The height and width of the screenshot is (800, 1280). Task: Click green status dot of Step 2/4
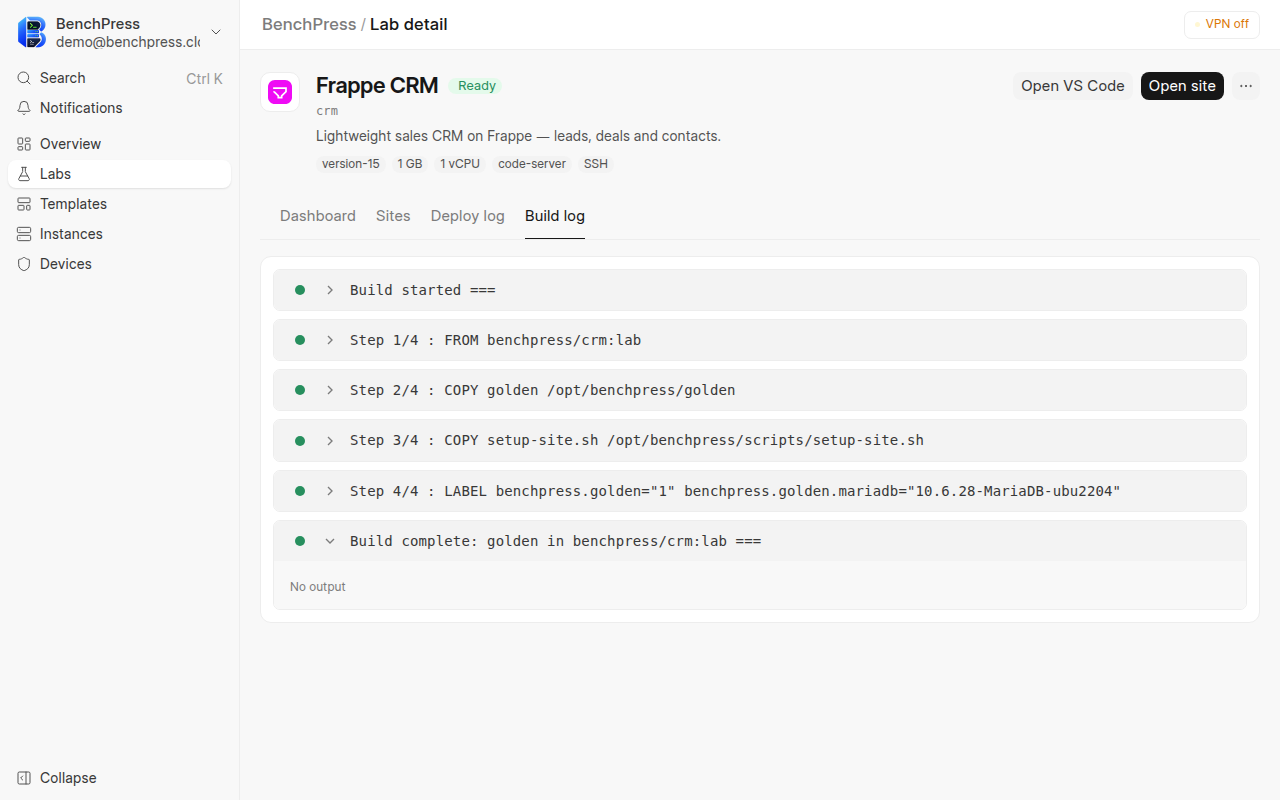click(x=300, y=390)
